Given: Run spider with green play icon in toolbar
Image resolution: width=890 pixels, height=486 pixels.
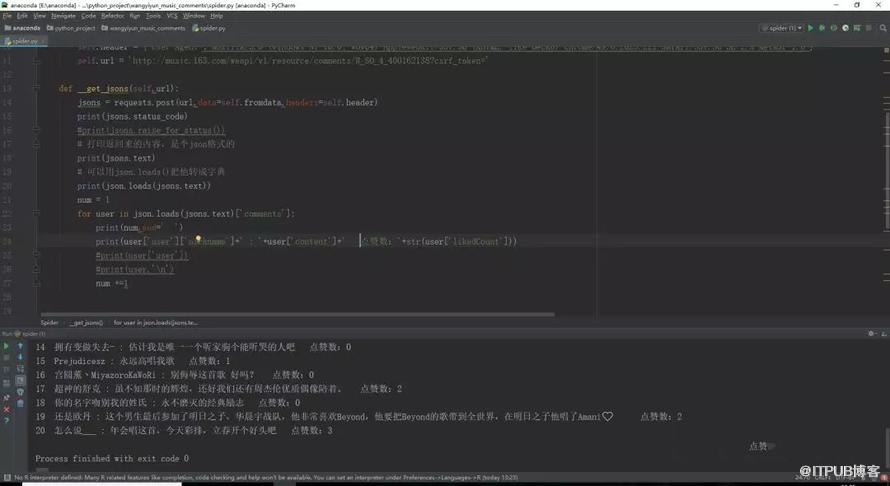Looking at the screenshot, I should (811, 28).
